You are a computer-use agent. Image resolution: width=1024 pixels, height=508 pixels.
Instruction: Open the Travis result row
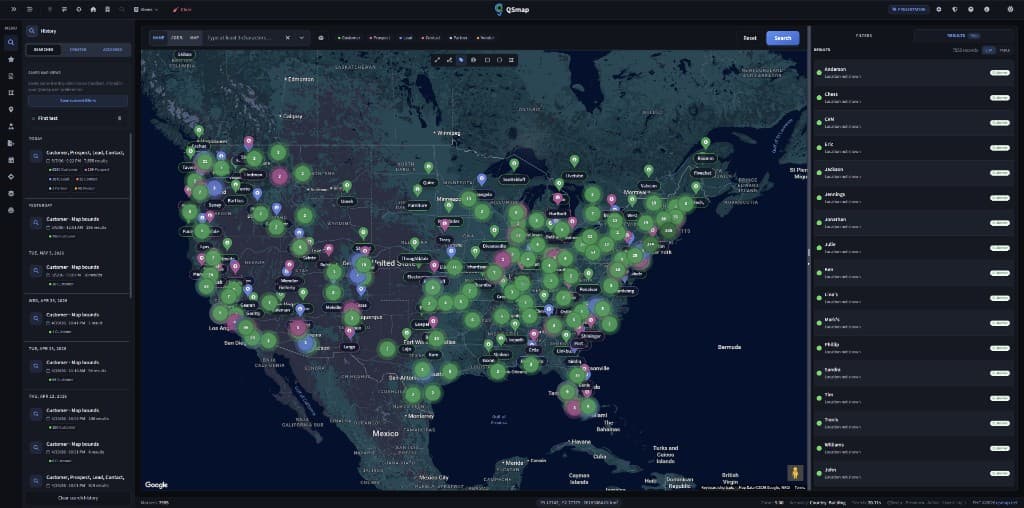click(x=914, y=422)
